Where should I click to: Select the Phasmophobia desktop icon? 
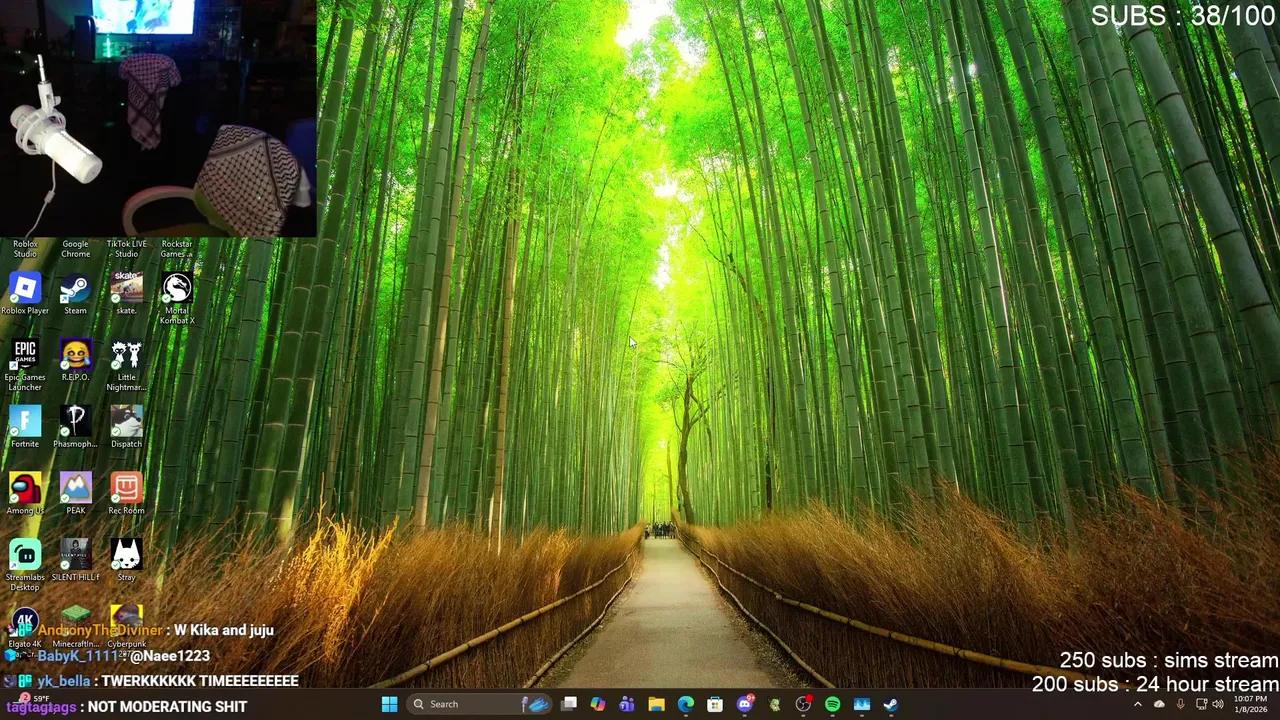(x=75, y=428)
